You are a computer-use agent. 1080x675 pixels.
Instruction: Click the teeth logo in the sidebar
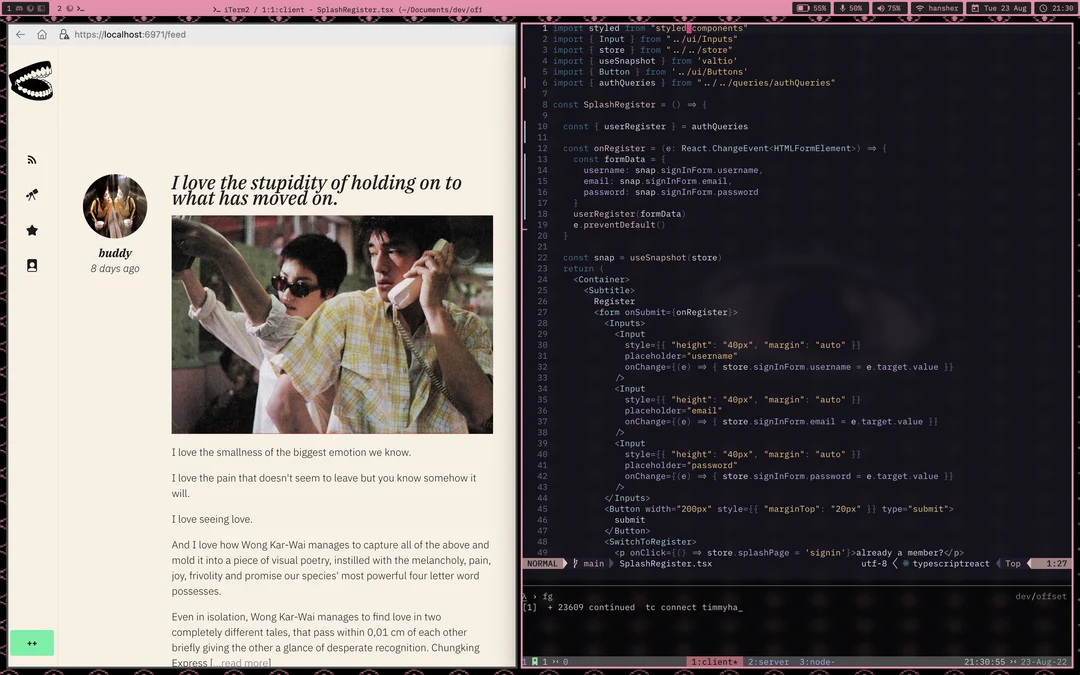31,81
